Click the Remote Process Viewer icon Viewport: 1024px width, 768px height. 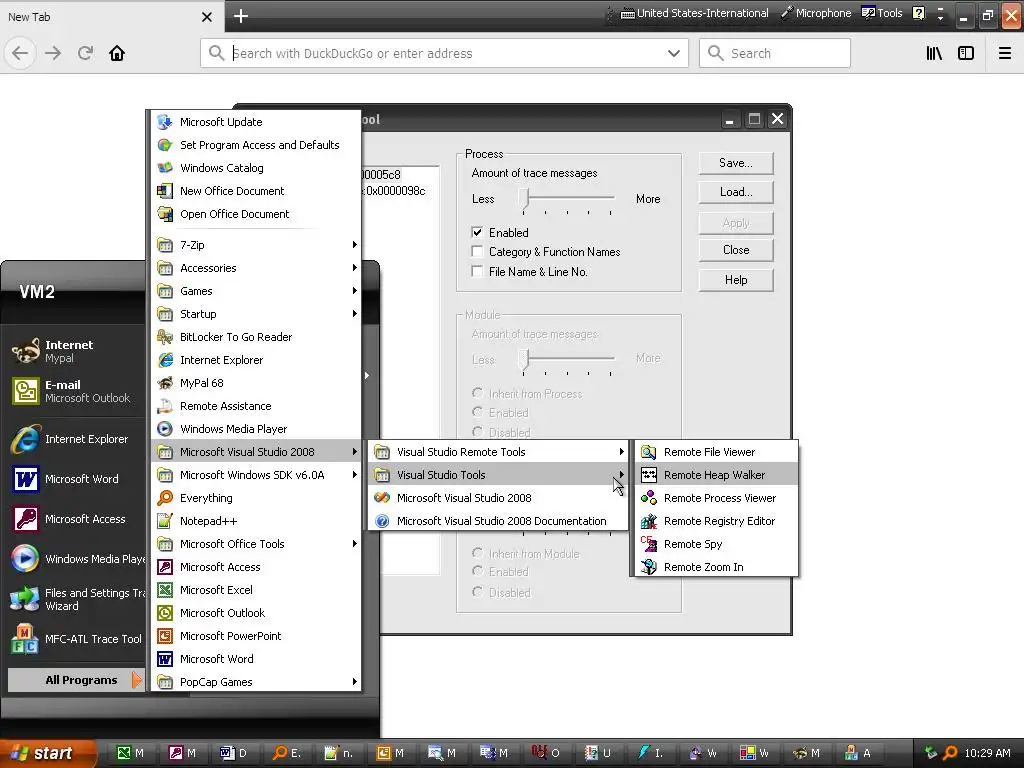coord(648,498)
